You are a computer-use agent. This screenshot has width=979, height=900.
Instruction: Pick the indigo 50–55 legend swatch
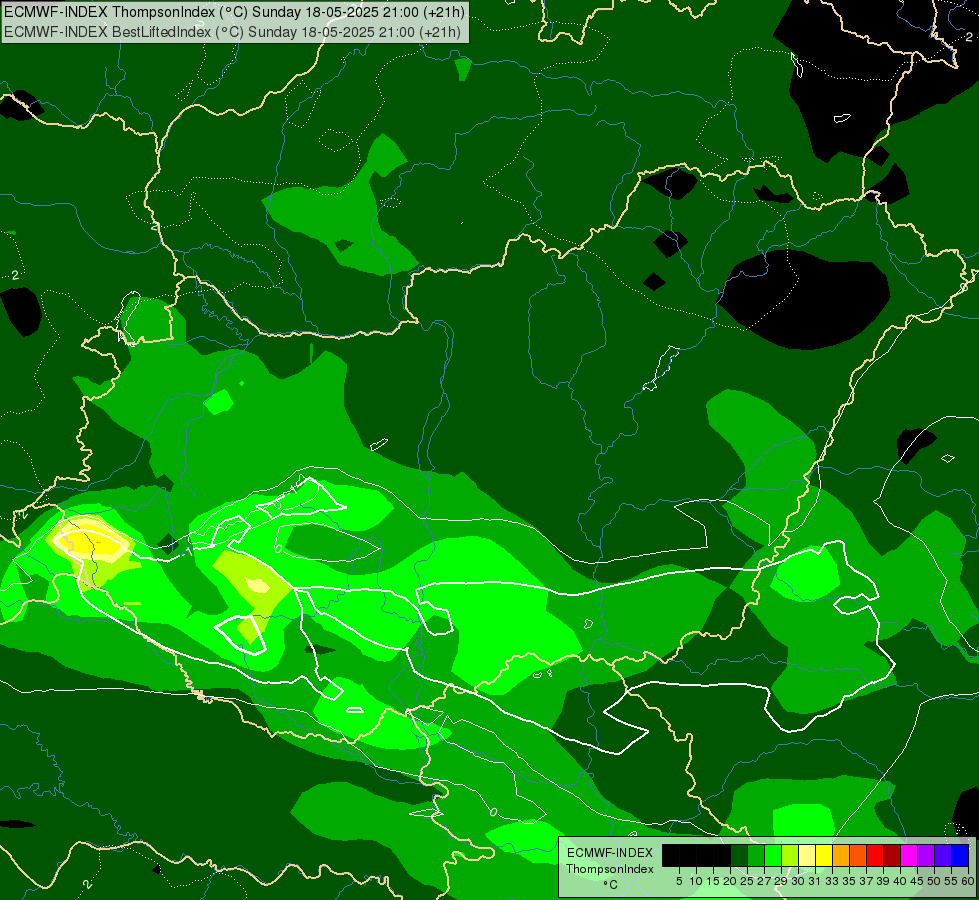click(x=943, y=855)
